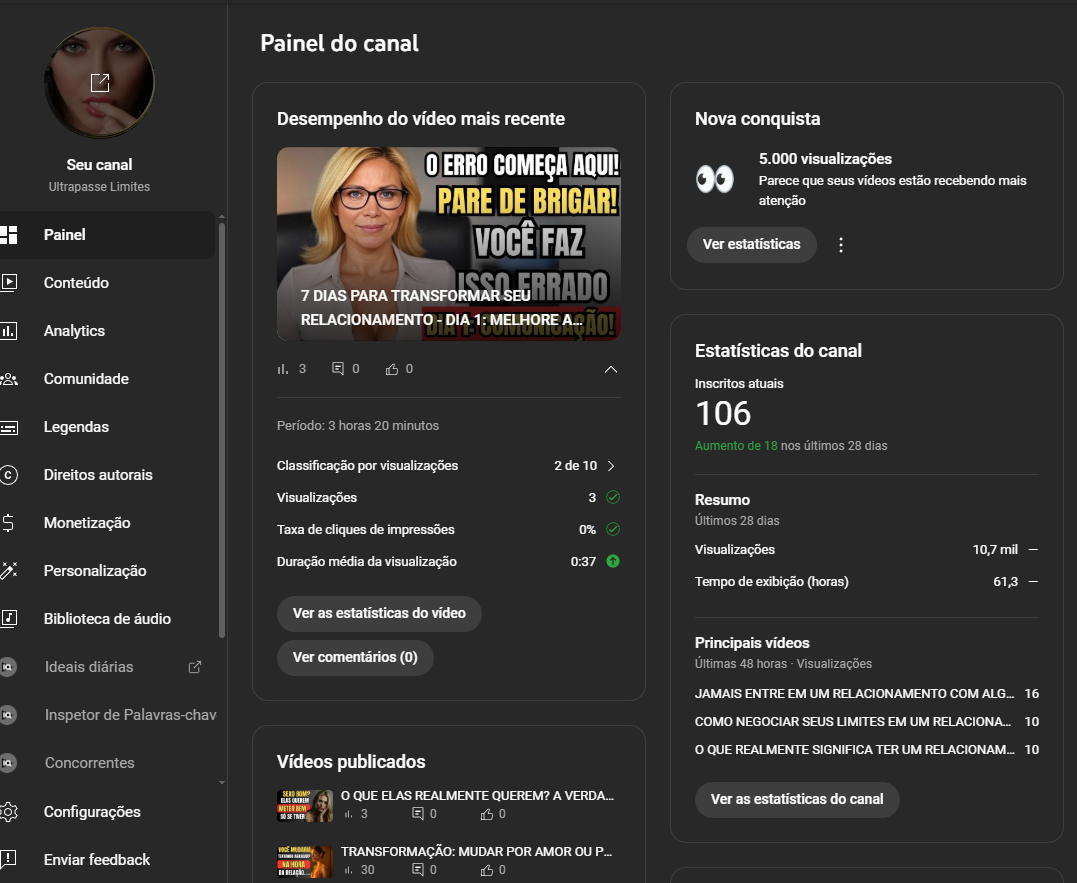The width and height of the screenshot is (1077, 883).
Task: Click the Conteúdo play-box sidebar icon
Action: (x=8, y=282)
